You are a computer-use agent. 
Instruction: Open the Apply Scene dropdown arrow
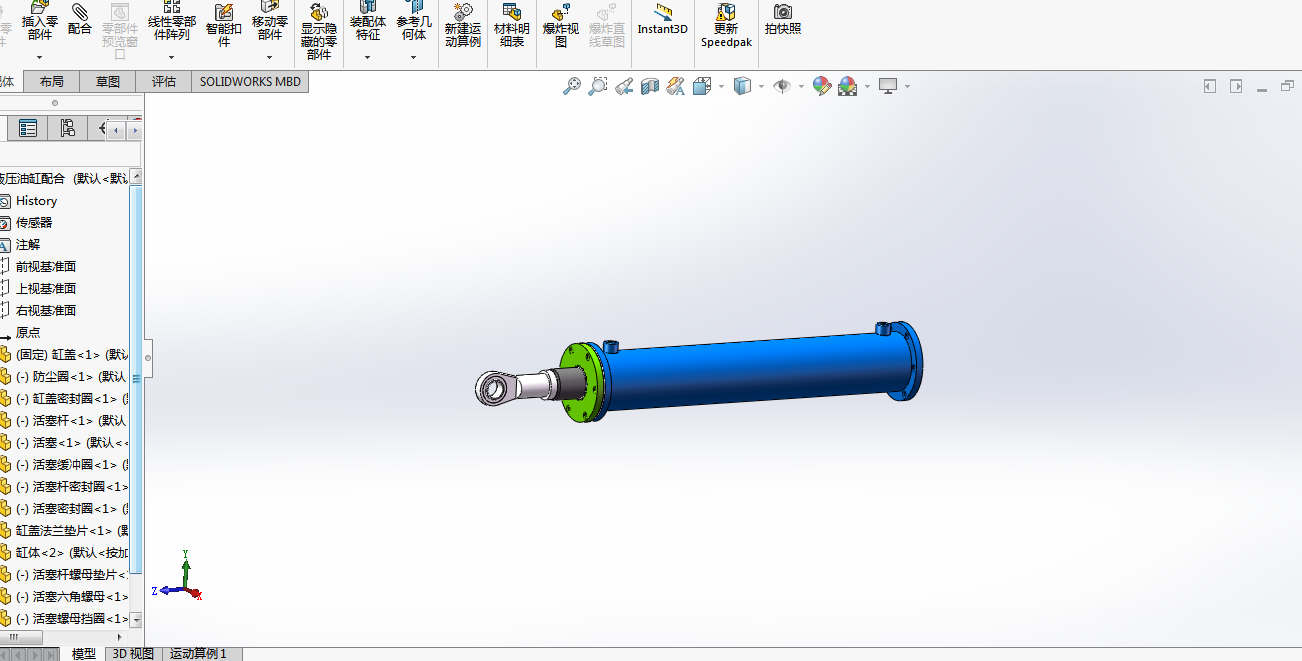point(867,87)
